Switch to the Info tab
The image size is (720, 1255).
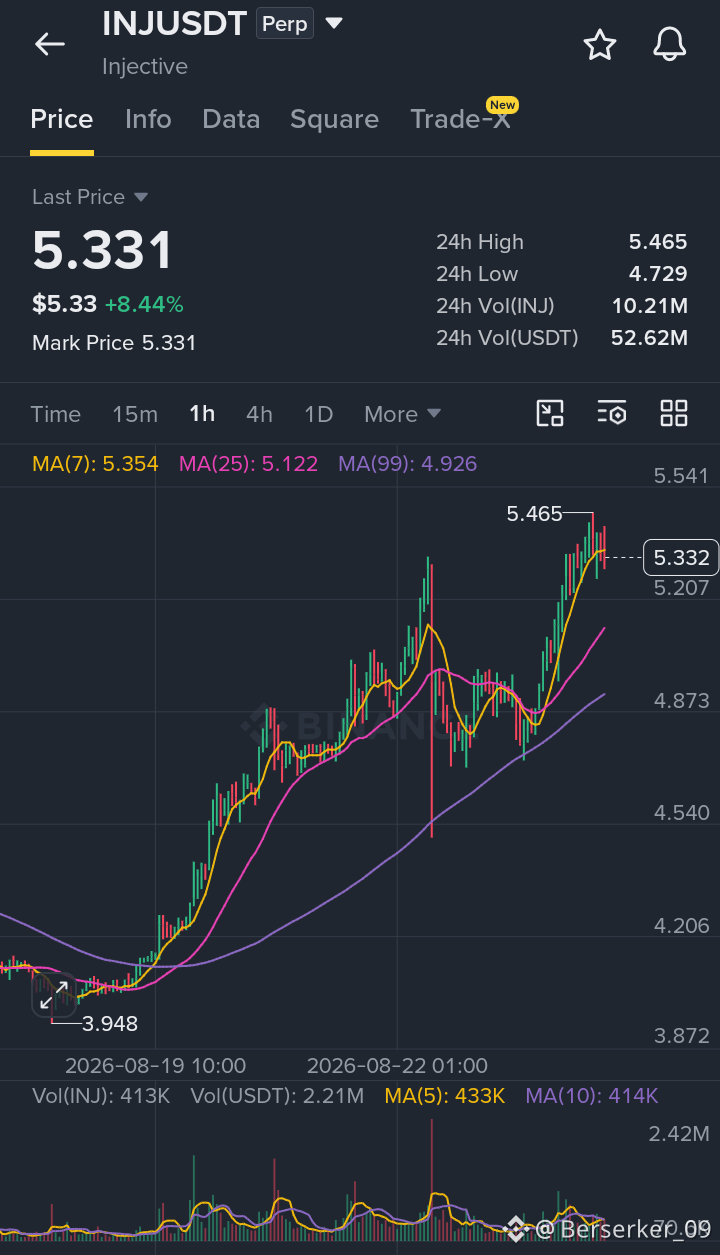click(x=148, y=119)
